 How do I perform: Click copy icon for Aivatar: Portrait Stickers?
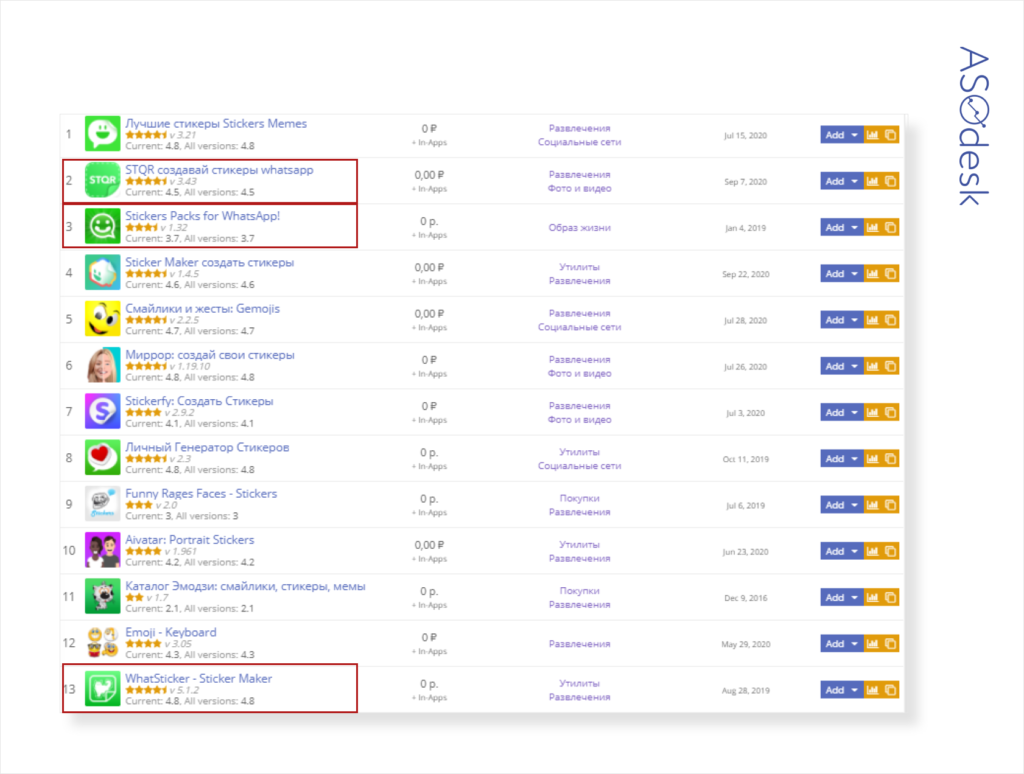[890, 551]
